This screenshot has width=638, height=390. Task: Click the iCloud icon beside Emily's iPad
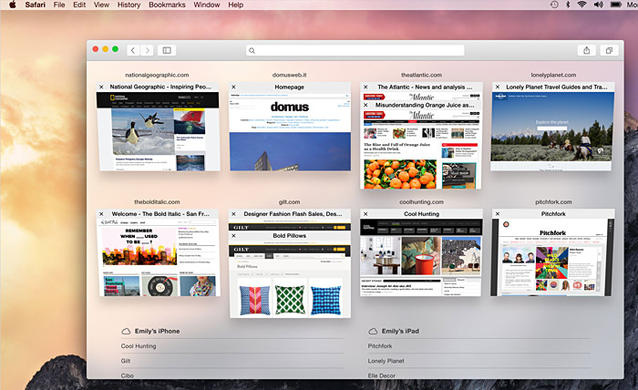(x=373, y=331)
